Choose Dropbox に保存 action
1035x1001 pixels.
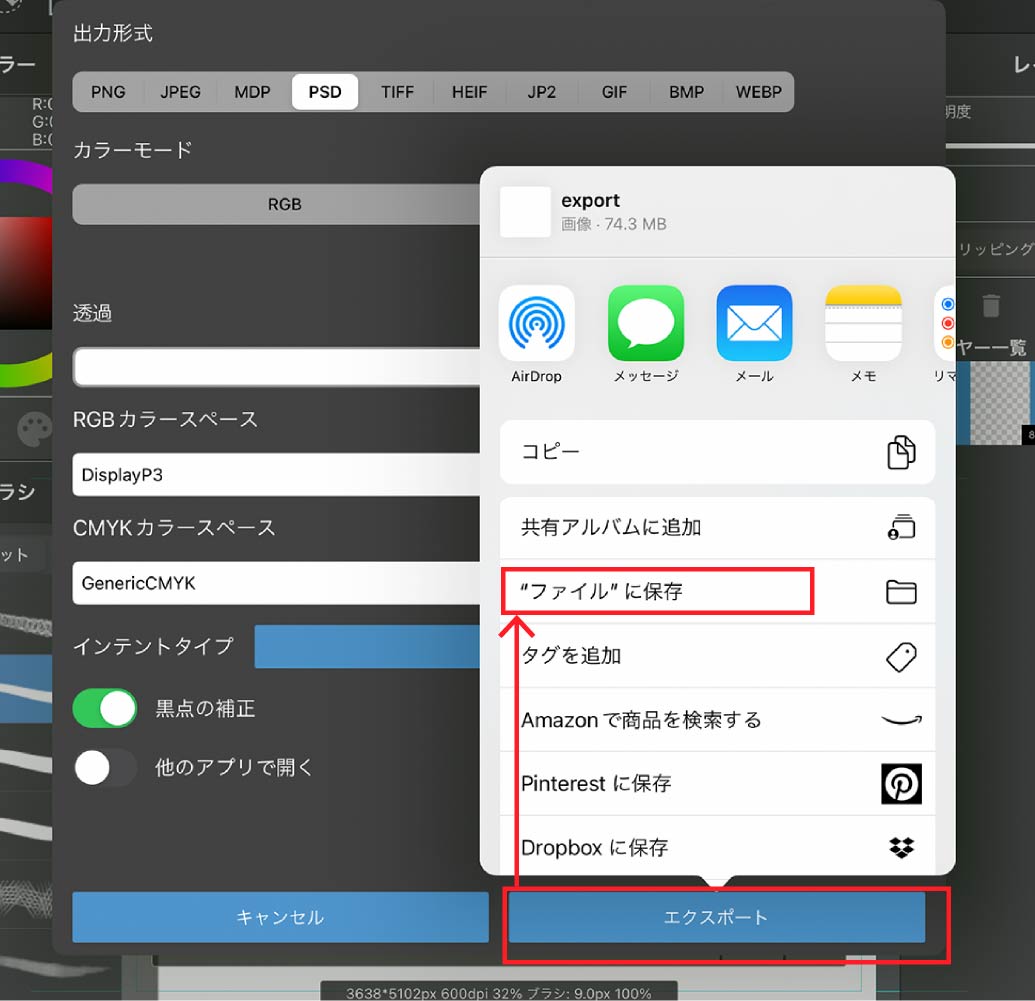717,848
